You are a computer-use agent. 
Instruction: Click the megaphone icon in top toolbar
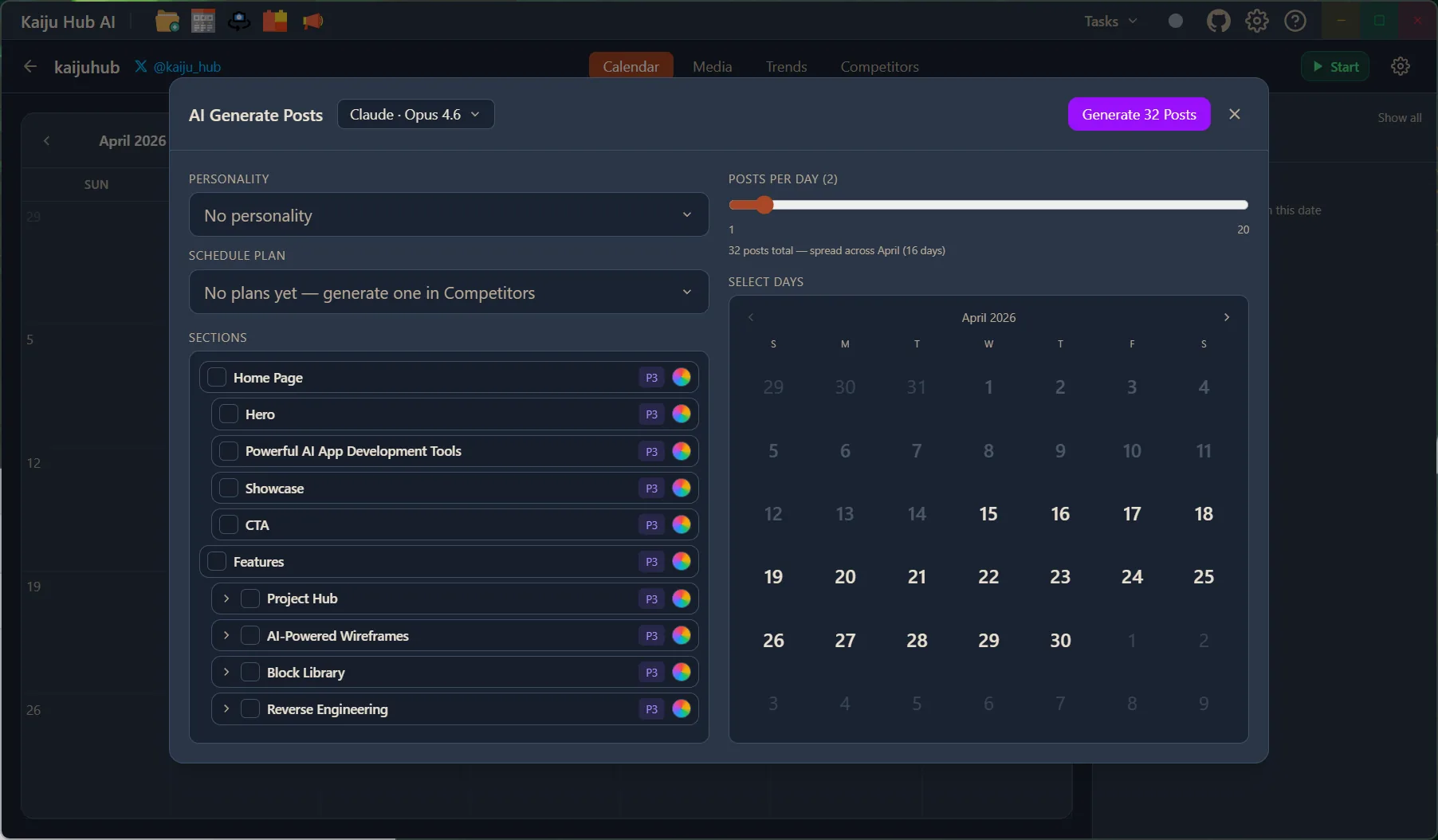tap(312, 21)
